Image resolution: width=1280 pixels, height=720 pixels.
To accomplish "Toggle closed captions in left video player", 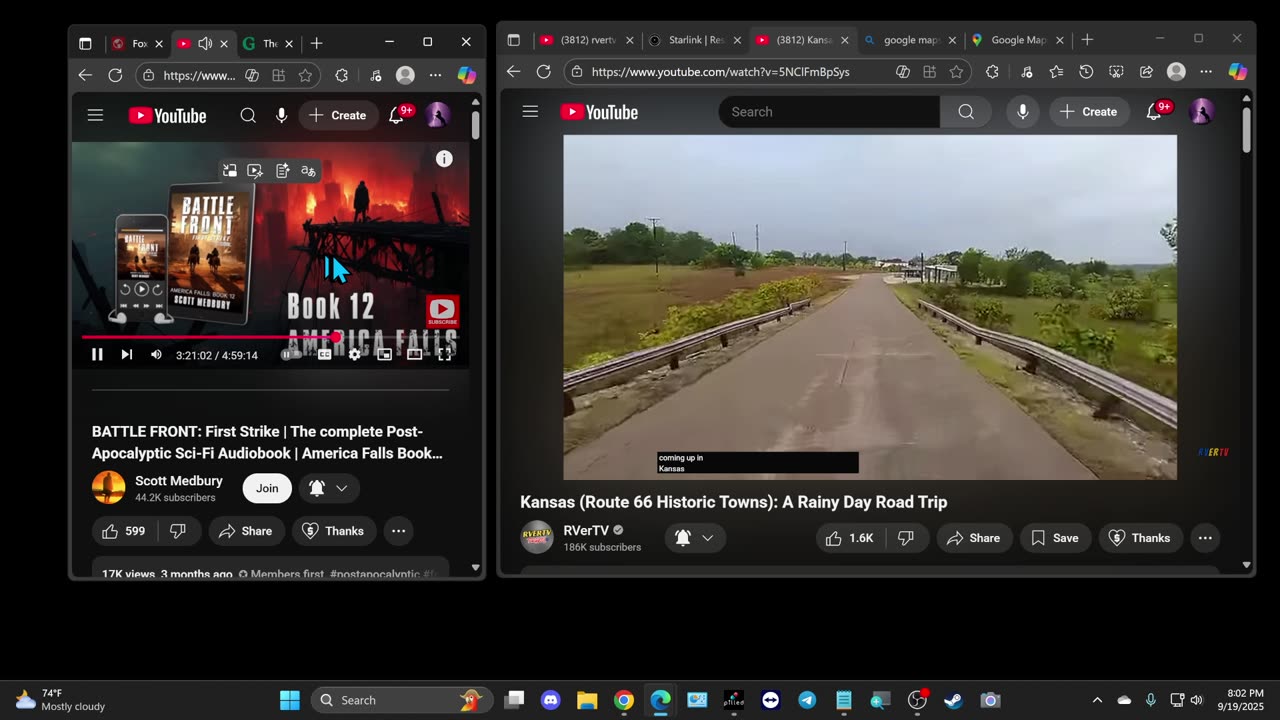I will pyautogui.click(x=325, y=354).
